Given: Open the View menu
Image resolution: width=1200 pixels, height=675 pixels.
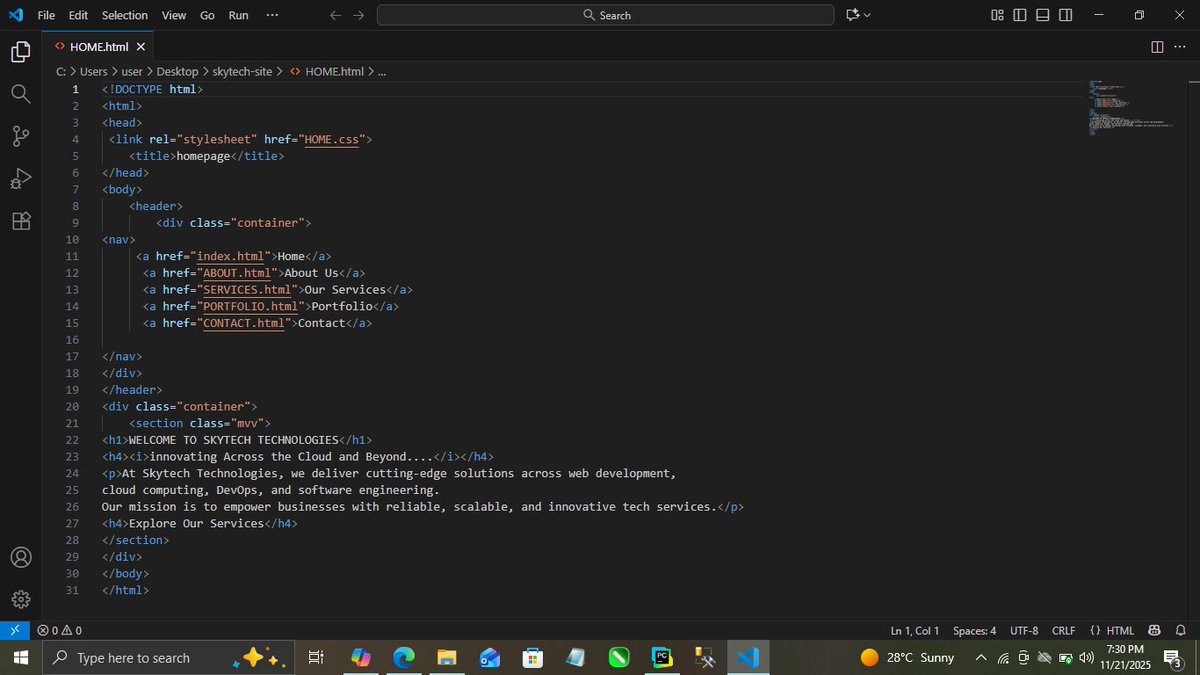Looking at the screenshot, I should 174,15.
